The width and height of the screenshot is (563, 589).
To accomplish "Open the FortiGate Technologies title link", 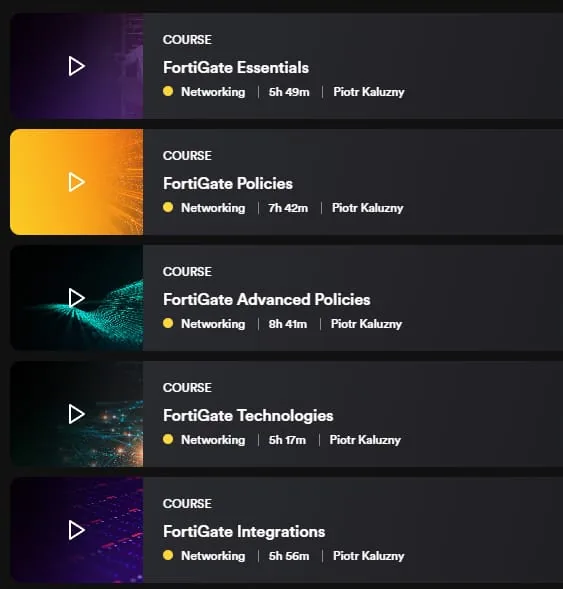I will pos(248,416).
